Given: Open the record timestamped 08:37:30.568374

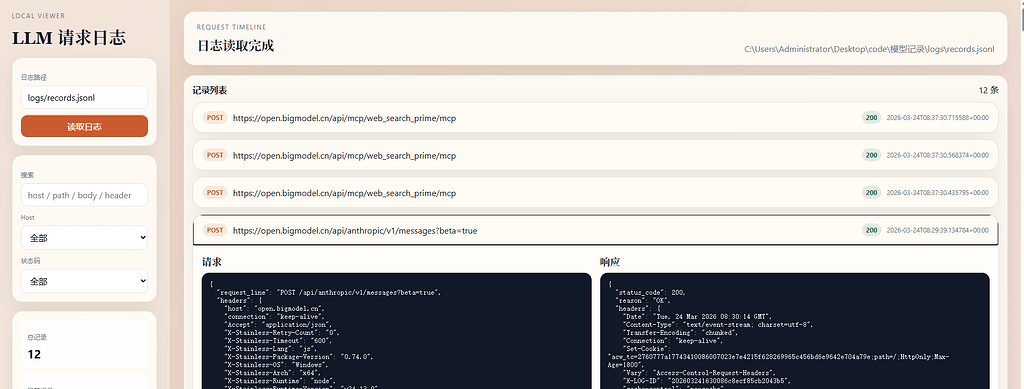Looking at the screenshot, I should (x=596, y=155).
